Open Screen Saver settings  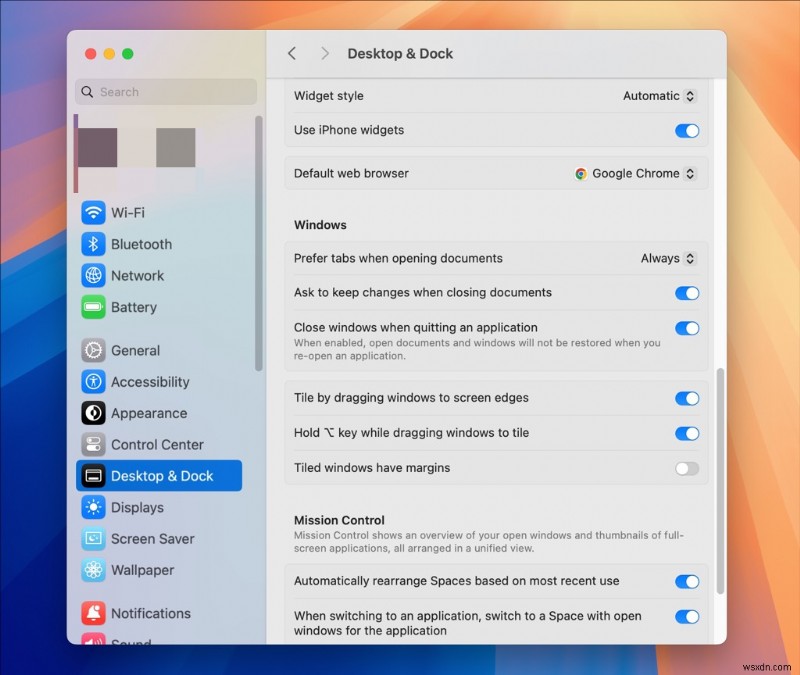point(159,539)
